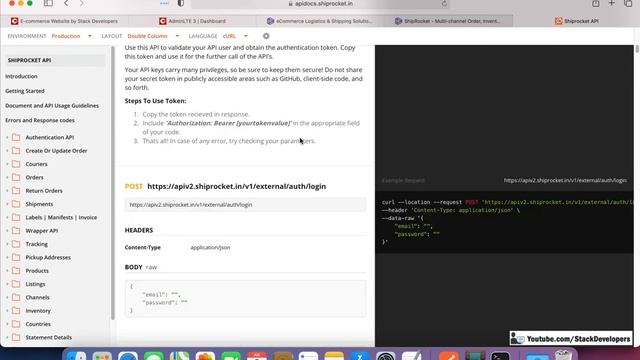Click the Countries folder icon

point(16,324)
